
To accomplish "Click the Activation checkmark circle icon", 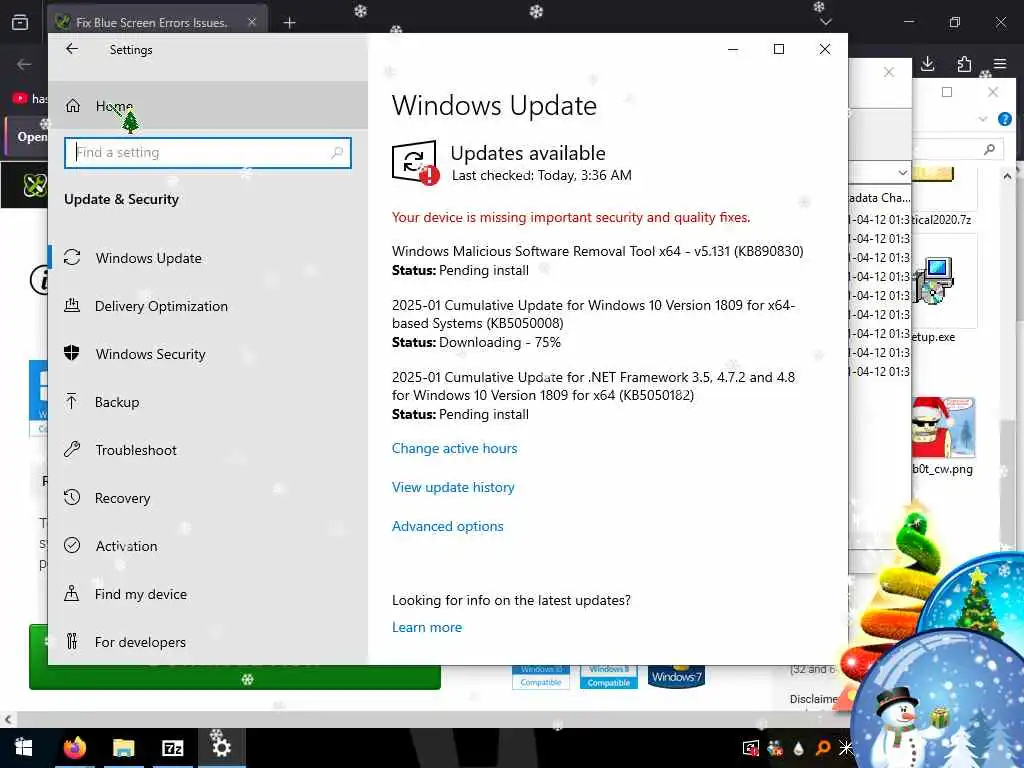I will [72, 545].
